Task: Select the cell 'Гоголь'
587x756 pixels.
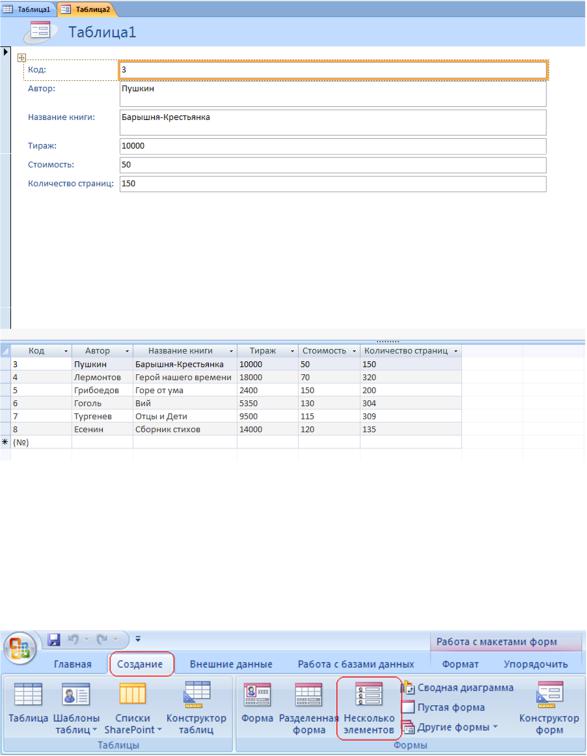Action: pos(102,403)
